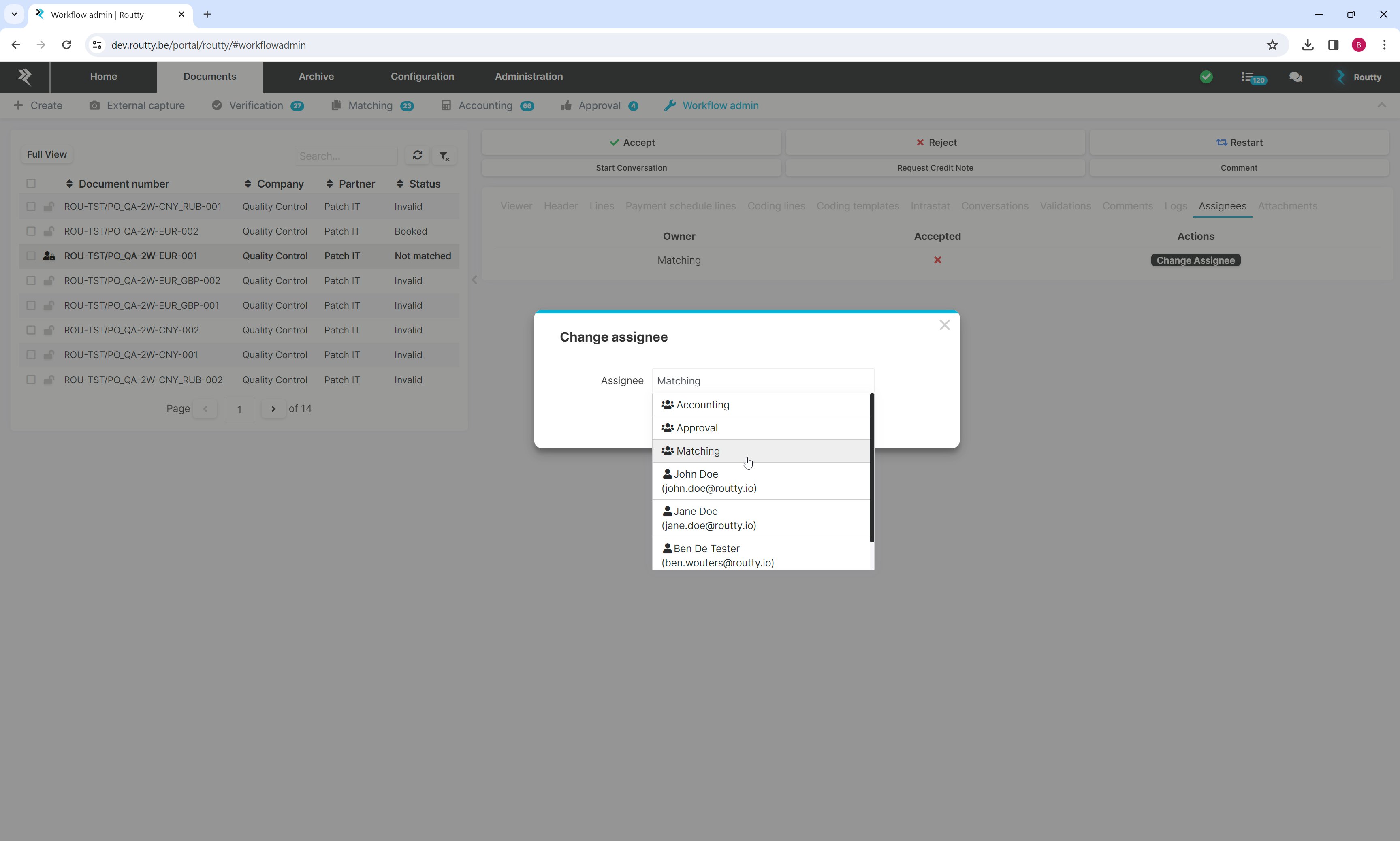
Task: Click the green status checkmark icon
Action: point(1206,77)
